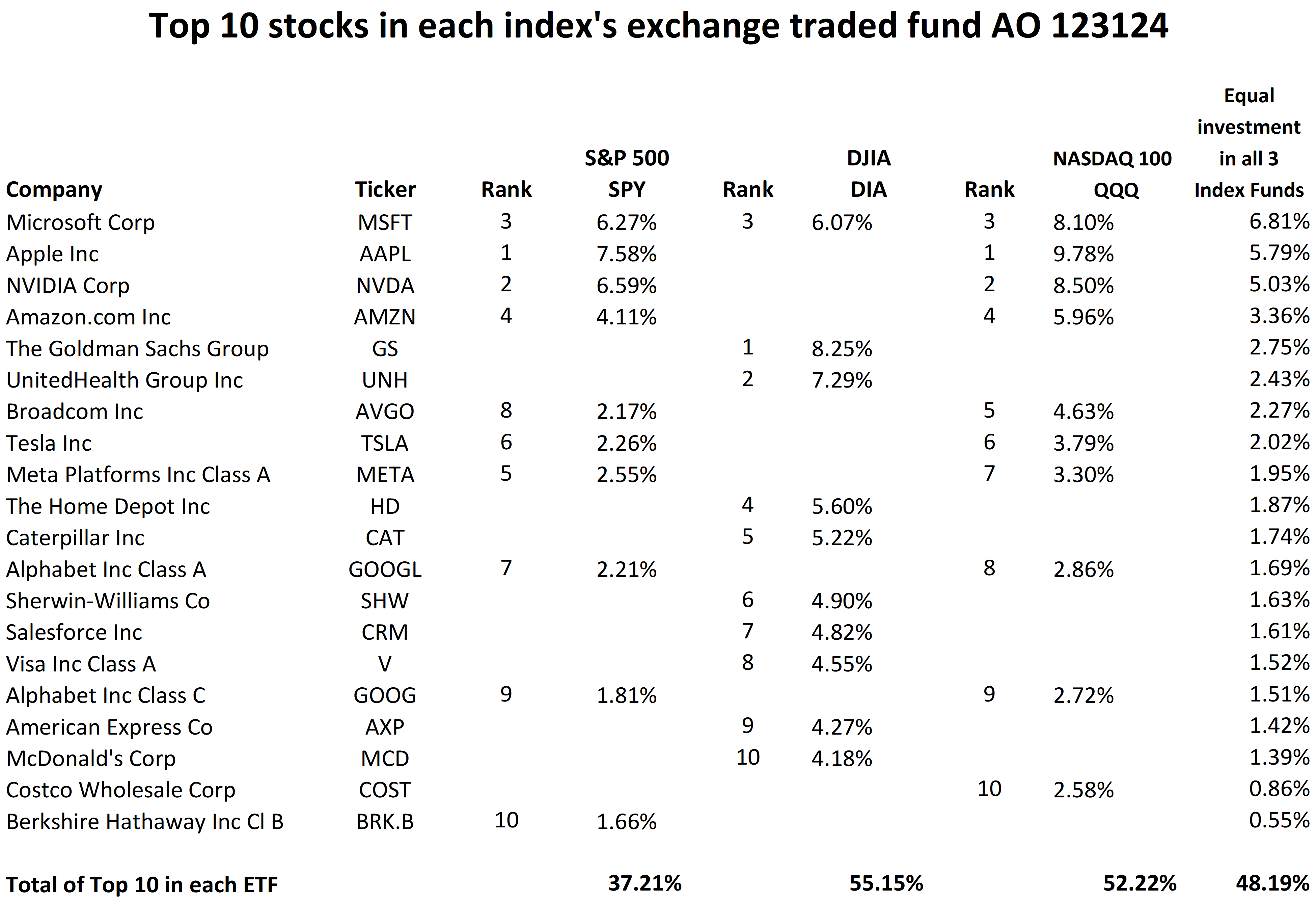This screenshot has height=901, width=1316.
Task: Click the 55.15% DIA total cell
Action: (x=886, y=883)
